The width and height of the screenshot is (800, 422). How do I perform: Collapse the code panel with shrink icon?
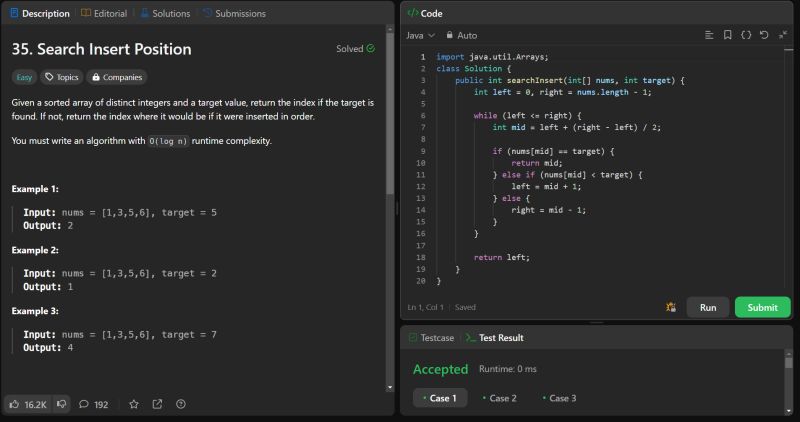pyautogui.click(x=782, y=35)
